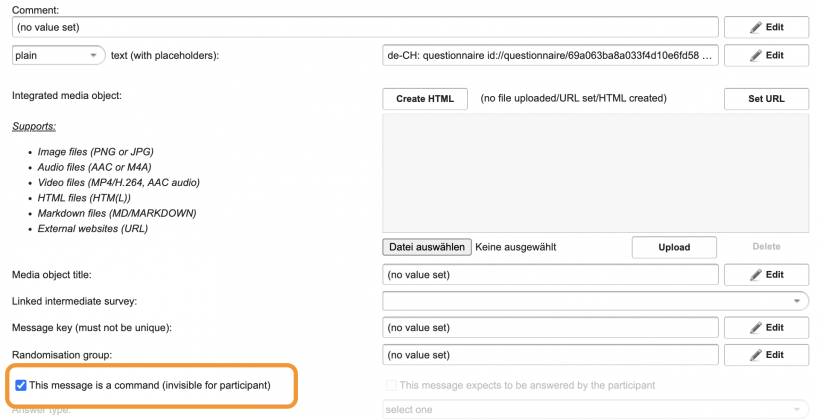Click the Randomisation group value field
This screenshot has width=820, height=419.
point(550,355)
